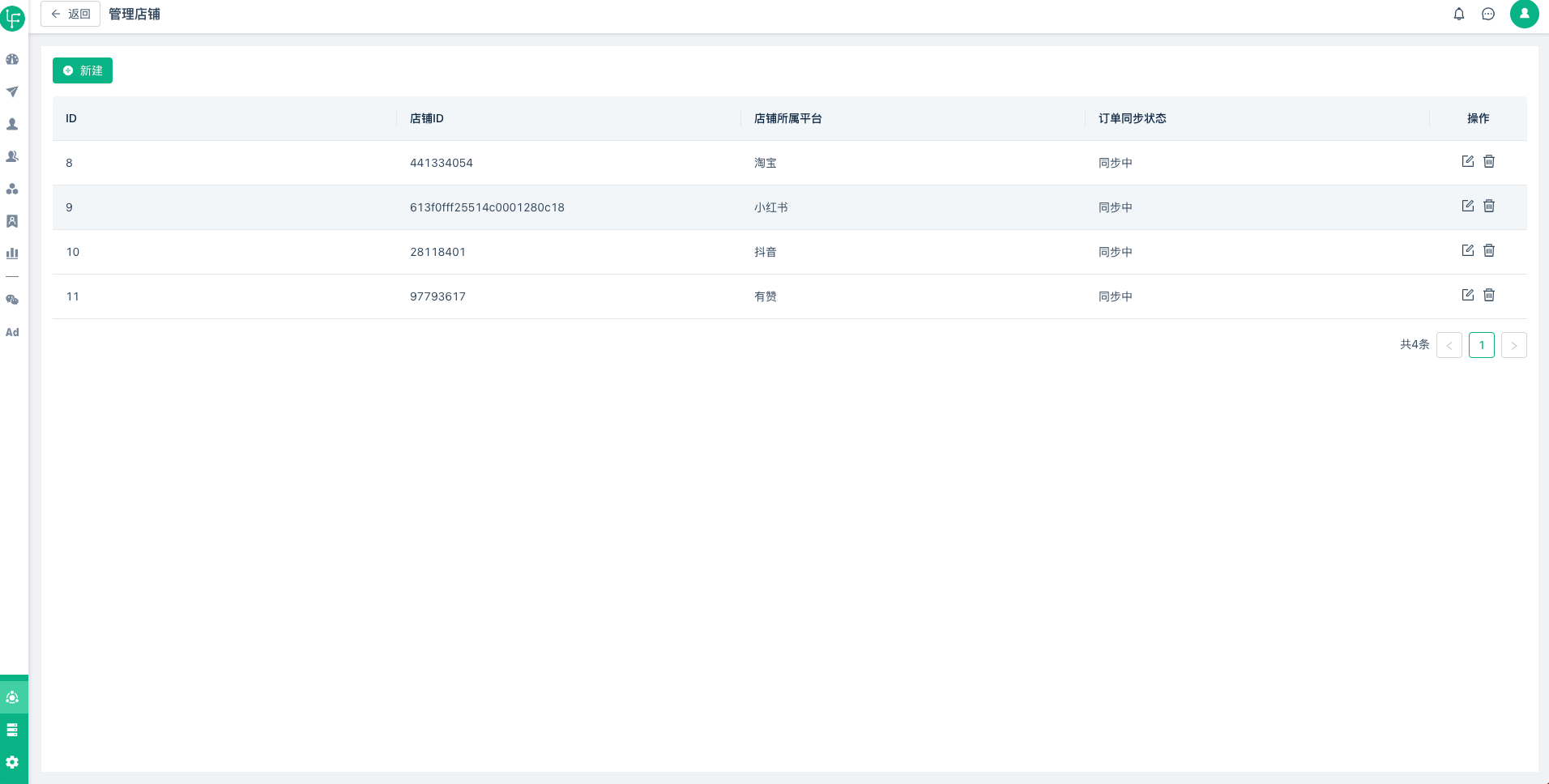Image resolution: width=1549 pixels, height=784 pixels.
Task: Click 同步中 status in 淘宝 row
Action: (1116, 163)
